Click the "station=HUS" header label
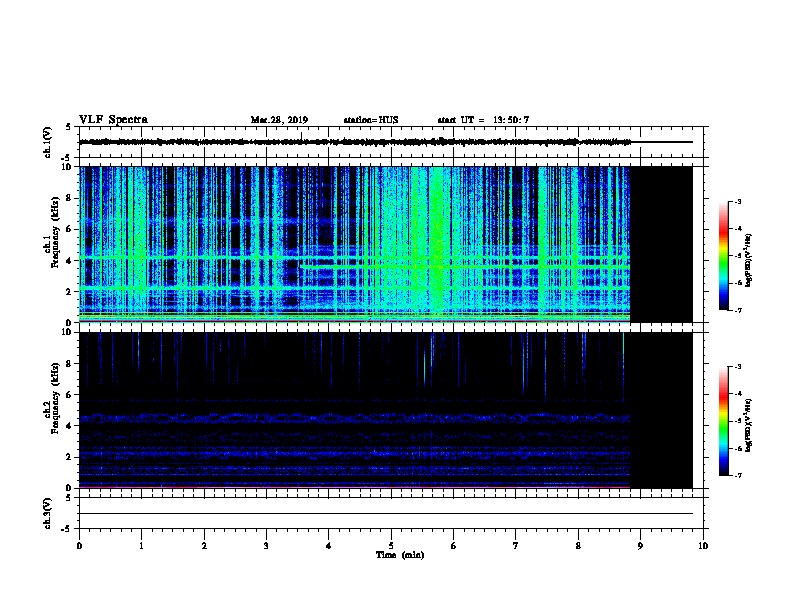Screen dimensions: 792x612 371,120
